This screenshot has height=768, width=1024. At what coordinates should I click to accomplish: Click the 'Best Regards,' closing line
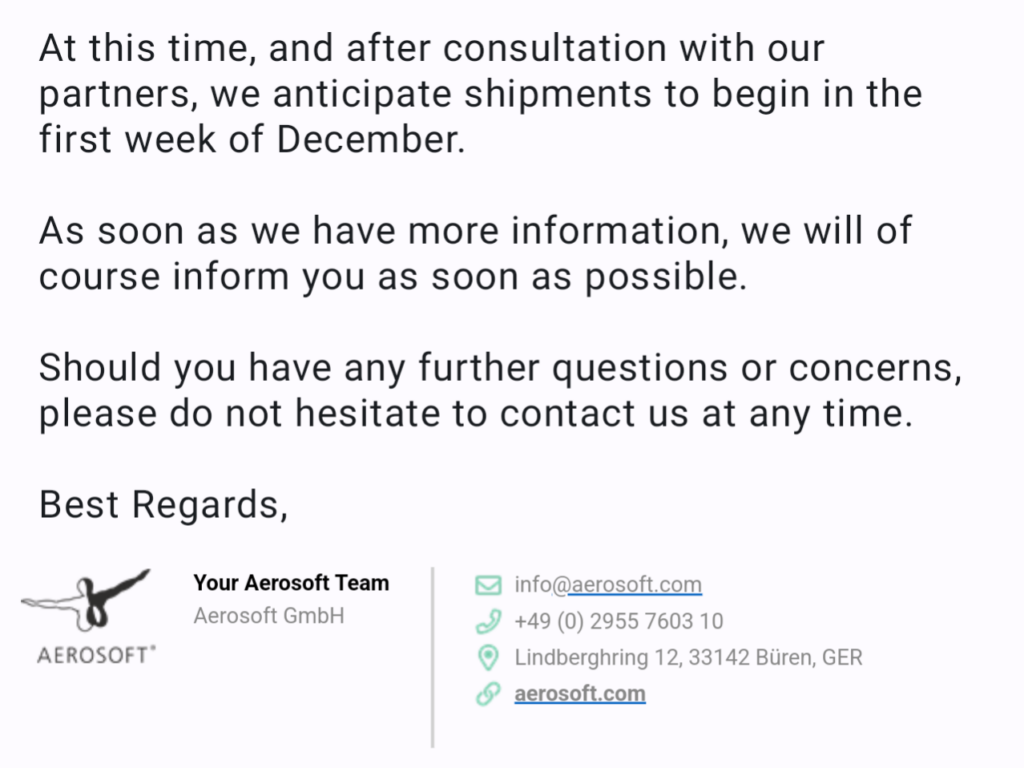[163, 505]
